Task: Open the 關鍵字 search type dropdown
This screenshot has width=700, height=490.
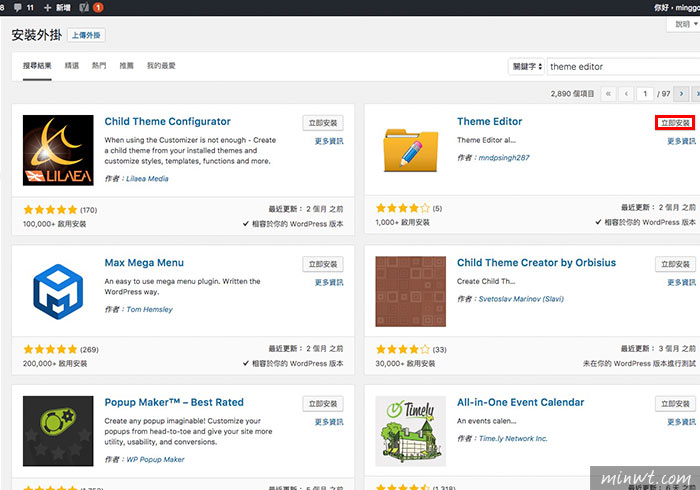Action: point(526,66)
